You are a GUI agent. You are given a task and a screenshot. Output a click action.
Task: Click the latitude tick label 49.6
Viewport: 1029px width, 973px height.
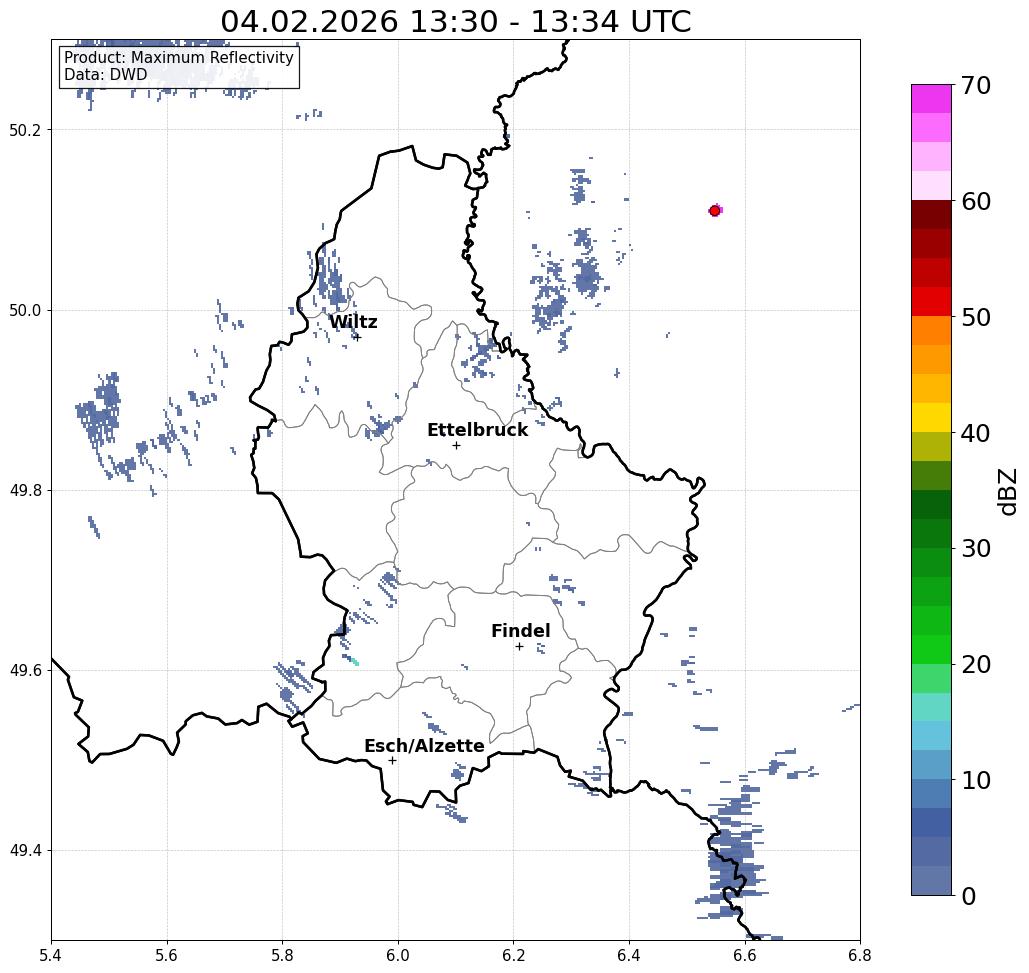click(25, 671)
